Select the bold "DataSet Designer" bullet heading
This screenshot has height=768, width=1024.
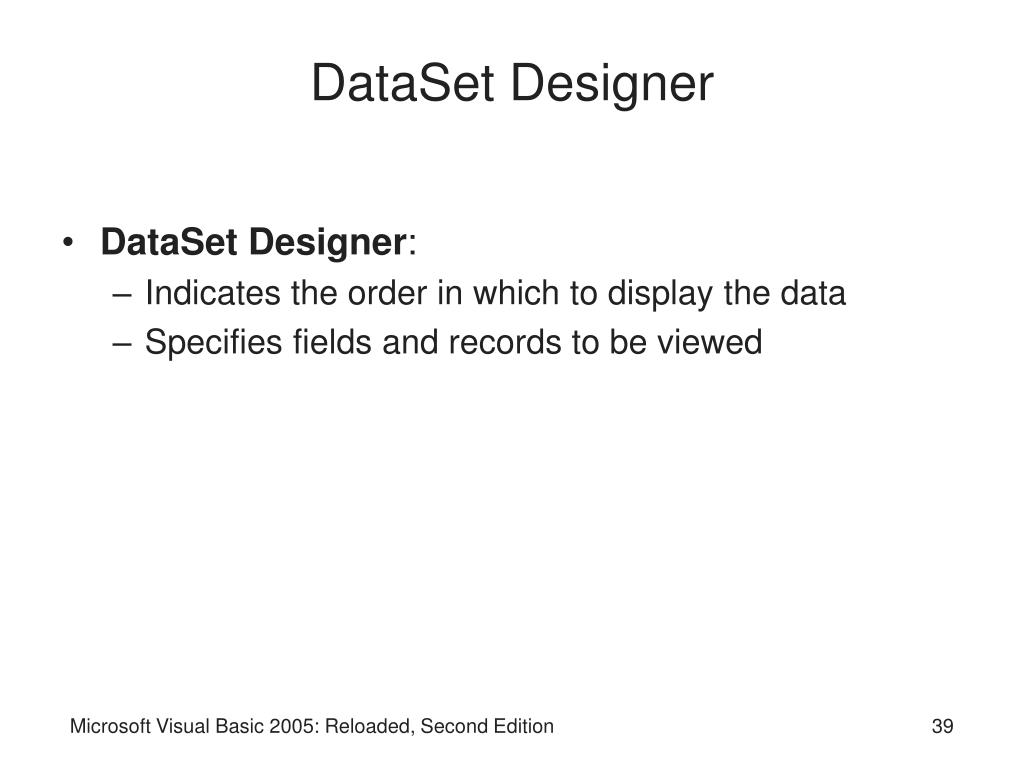point(253,243)
